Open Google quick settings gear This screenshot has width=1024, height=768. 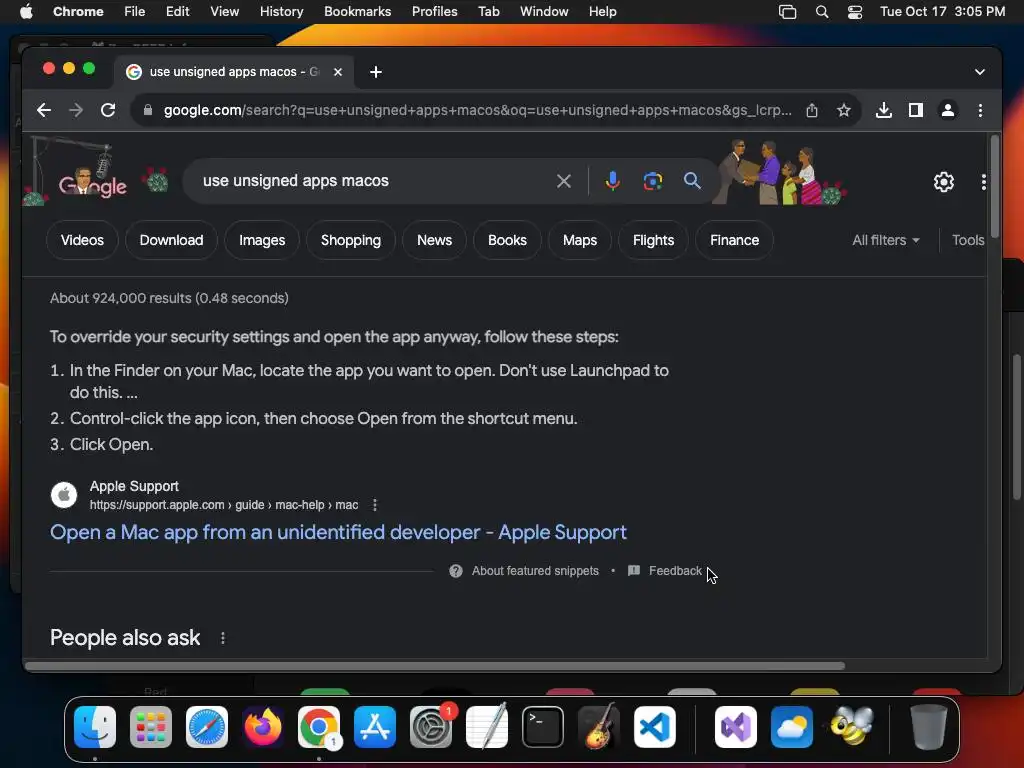(x=944, y=182)
